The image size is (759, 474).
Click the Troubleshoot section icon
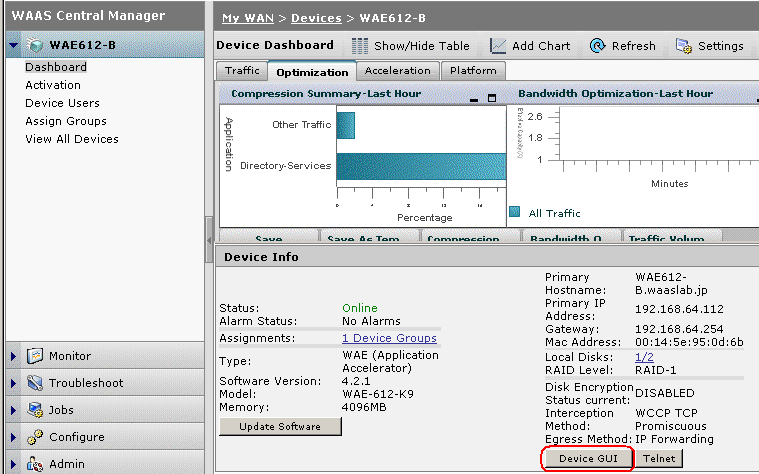[35, 383]
